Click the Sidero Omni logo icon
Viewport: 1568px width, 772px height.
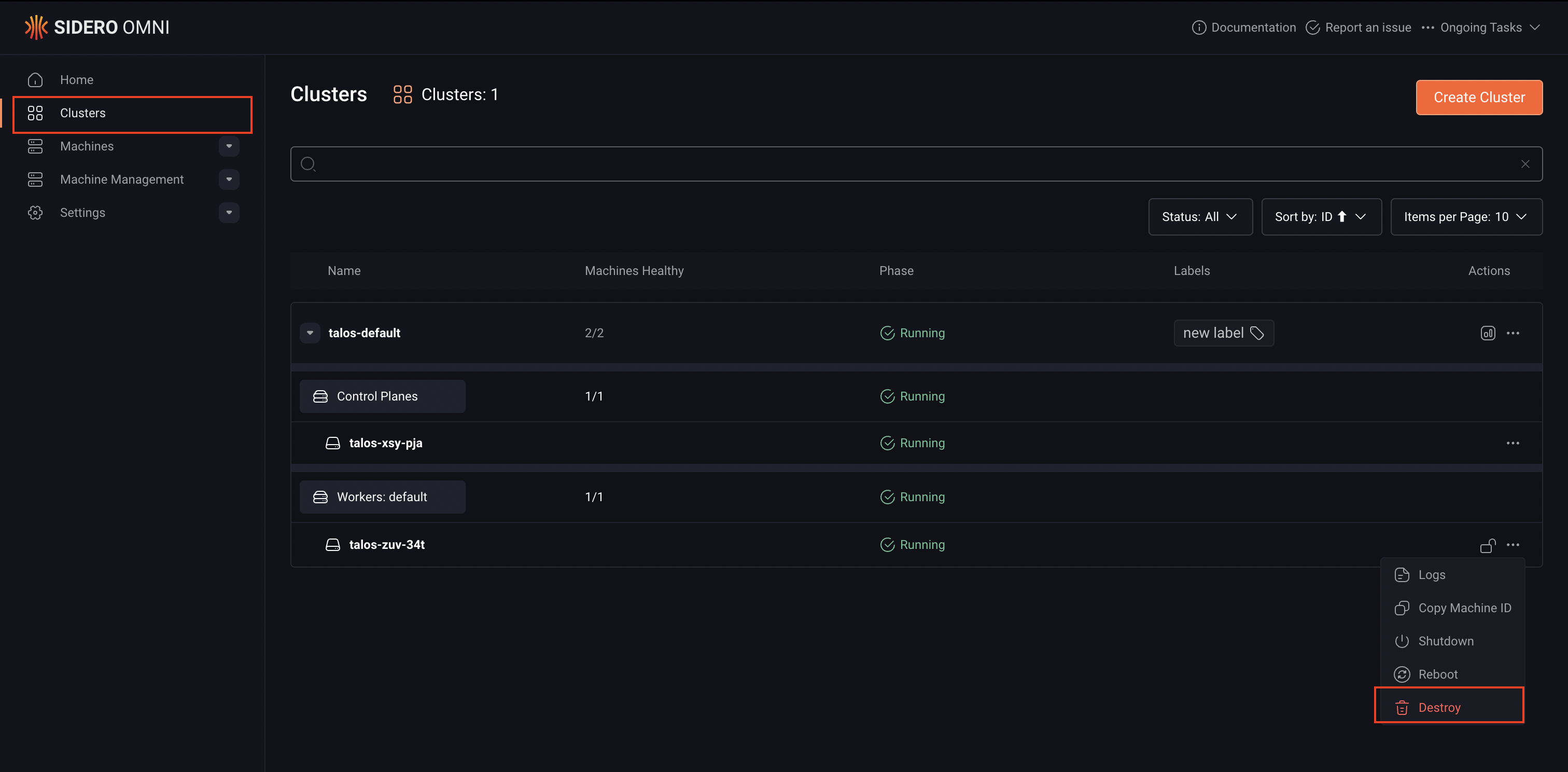tap(36, 27)
